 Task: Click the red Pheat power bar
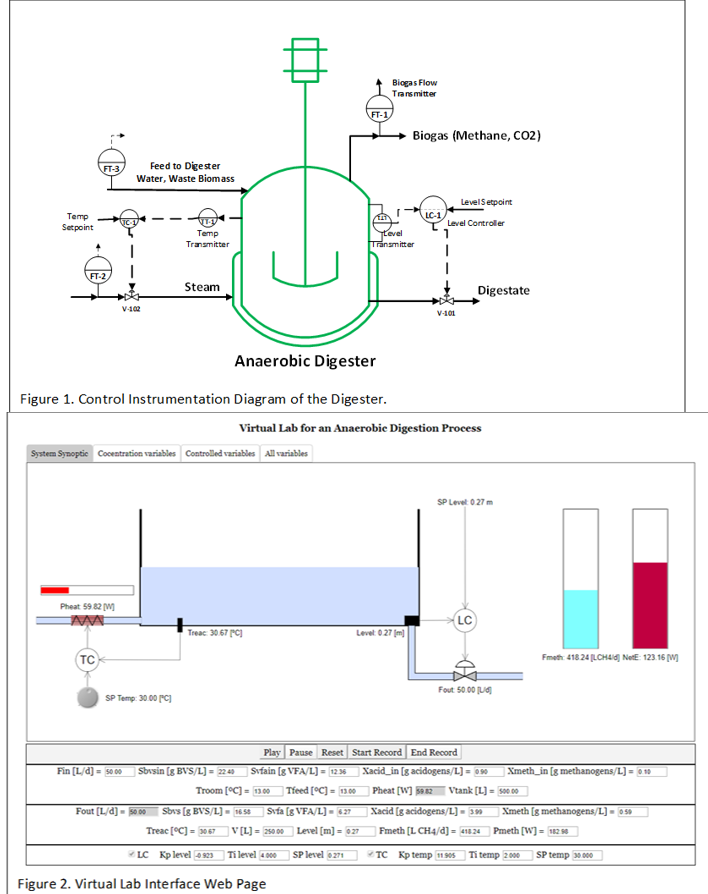click(x=55, y=590)
